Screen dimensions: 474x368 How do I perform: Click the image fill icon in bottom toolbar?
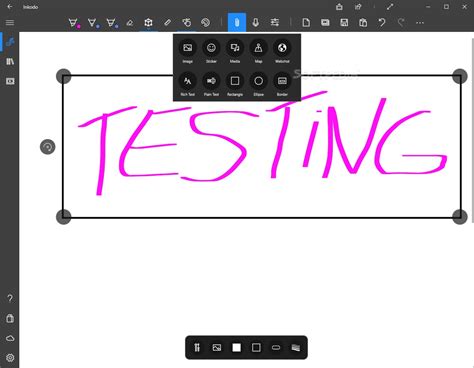pos(217,348)
